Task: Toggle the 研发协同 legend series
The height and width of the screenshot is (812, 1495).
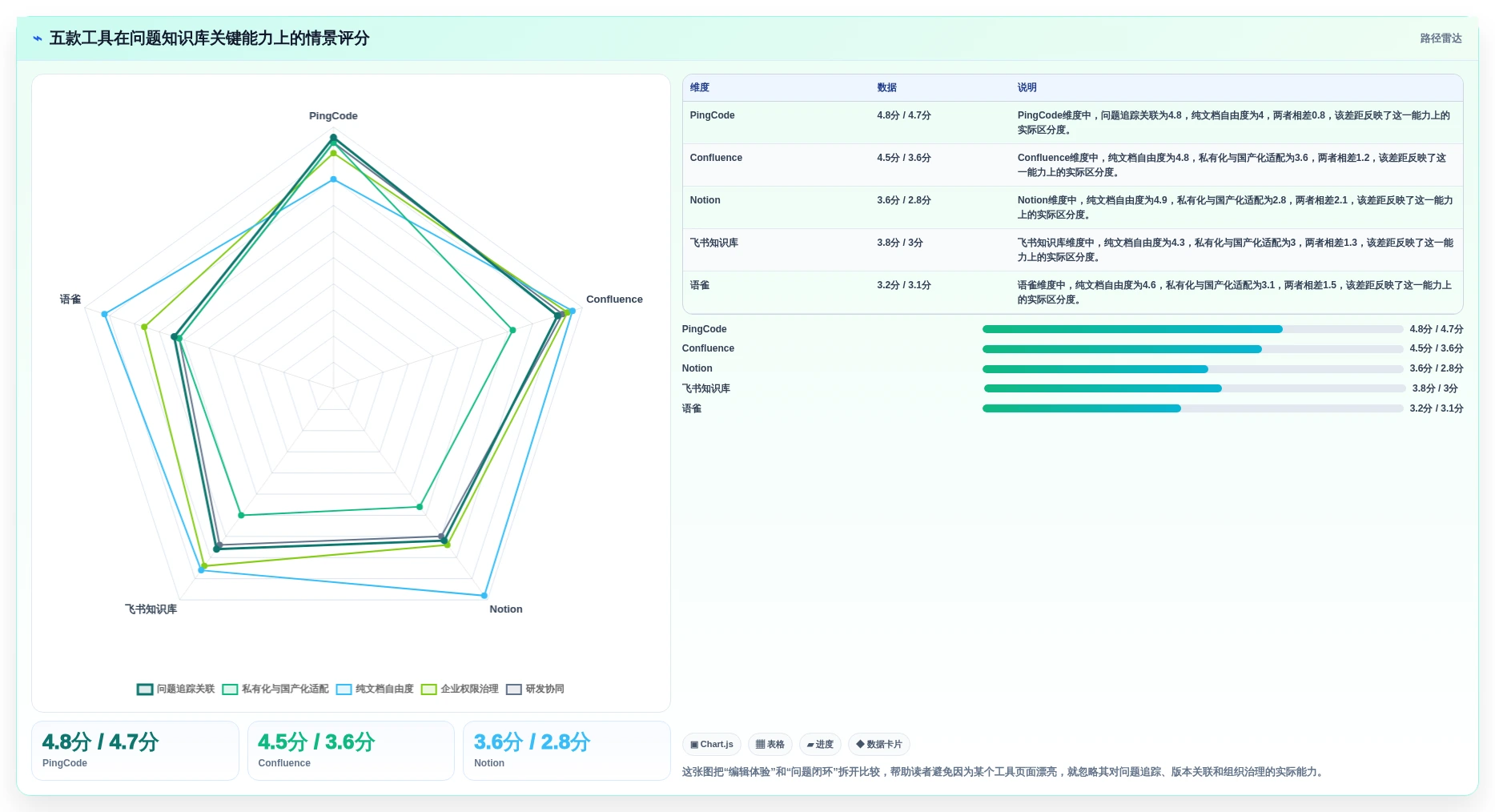Action: coord(535,689)
